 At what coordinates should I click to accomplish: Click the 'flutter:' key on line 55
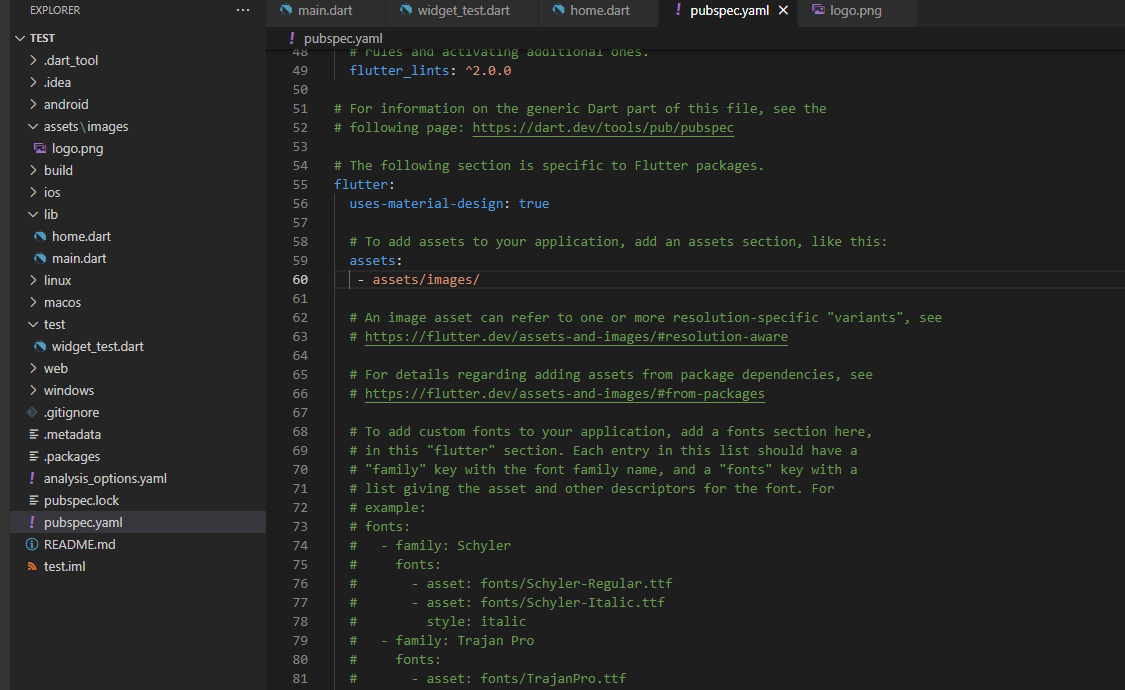click(x=364, y=184)
